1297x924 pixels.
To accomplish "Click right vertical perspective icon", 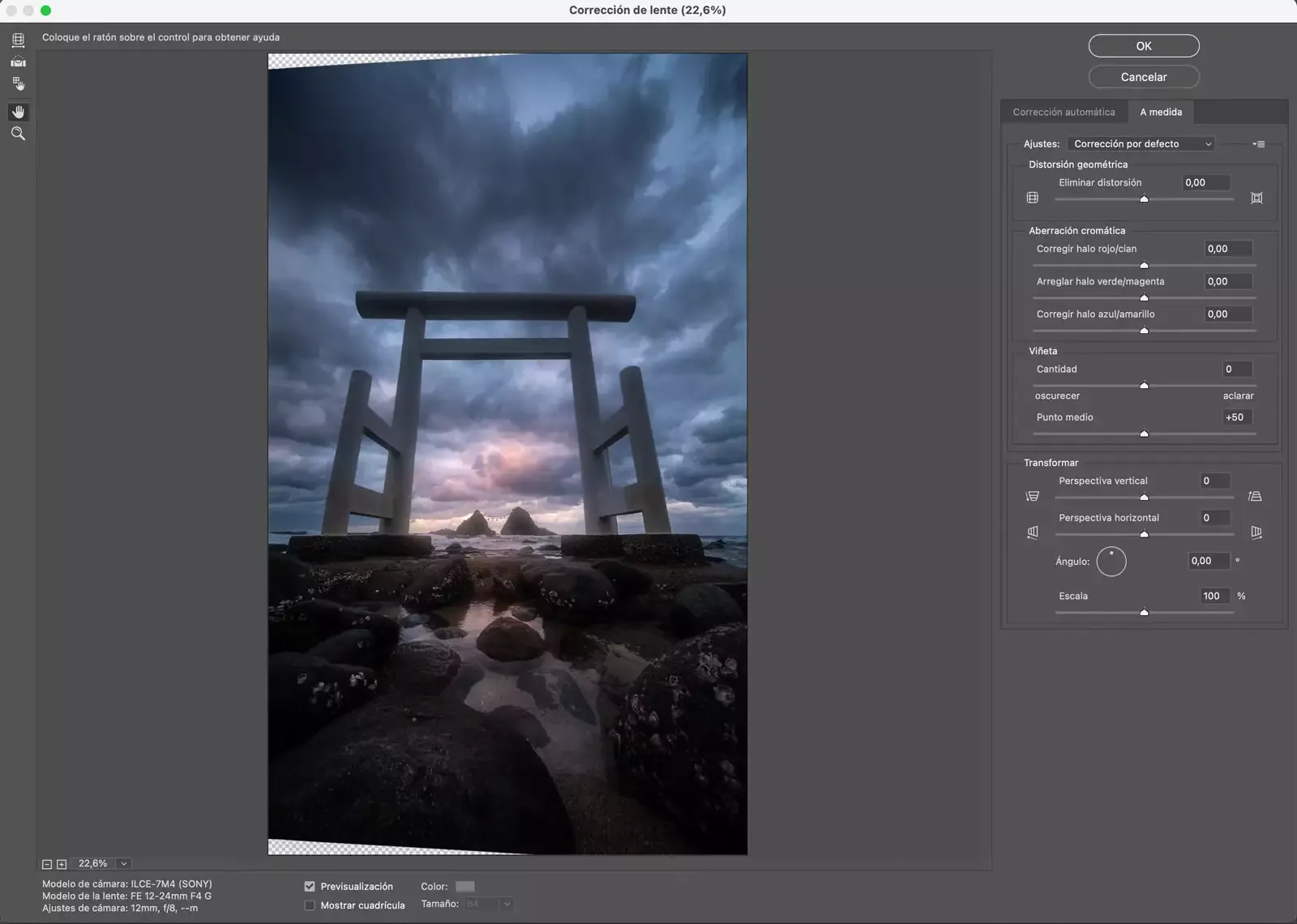I will click(x=1256, y=496).
